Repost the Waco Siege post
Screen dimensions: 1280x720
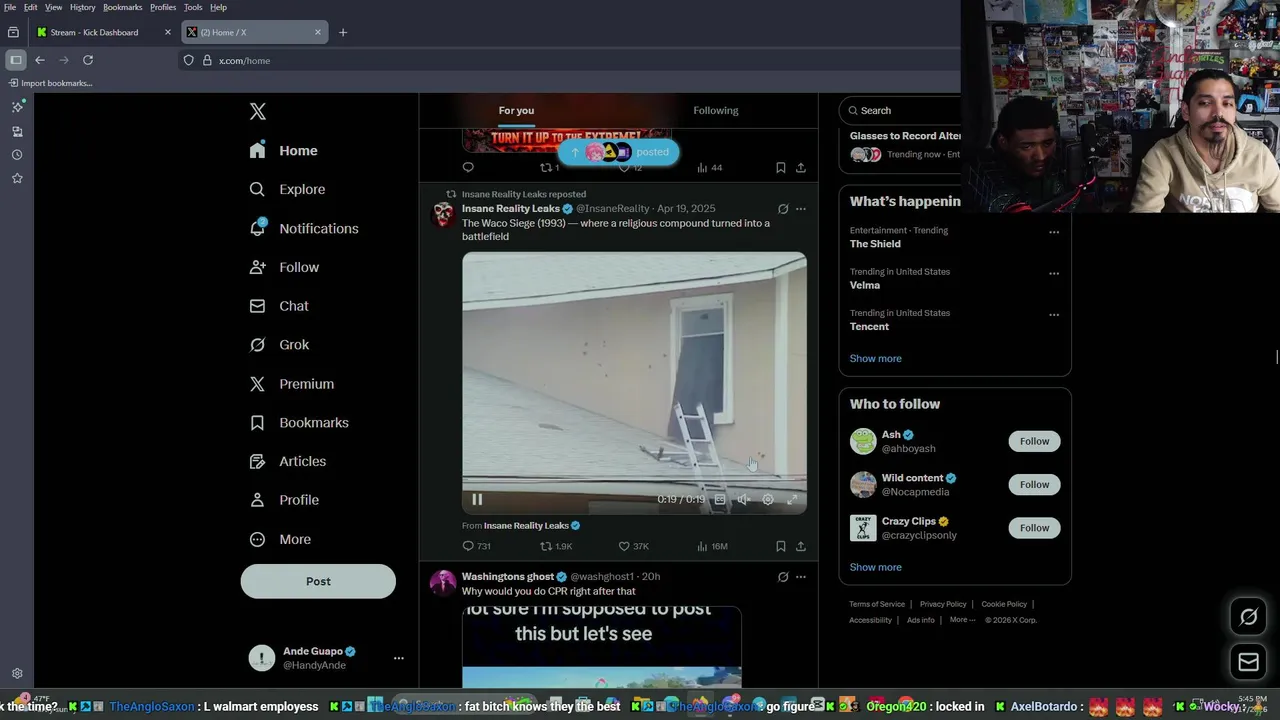click(556, 546)
